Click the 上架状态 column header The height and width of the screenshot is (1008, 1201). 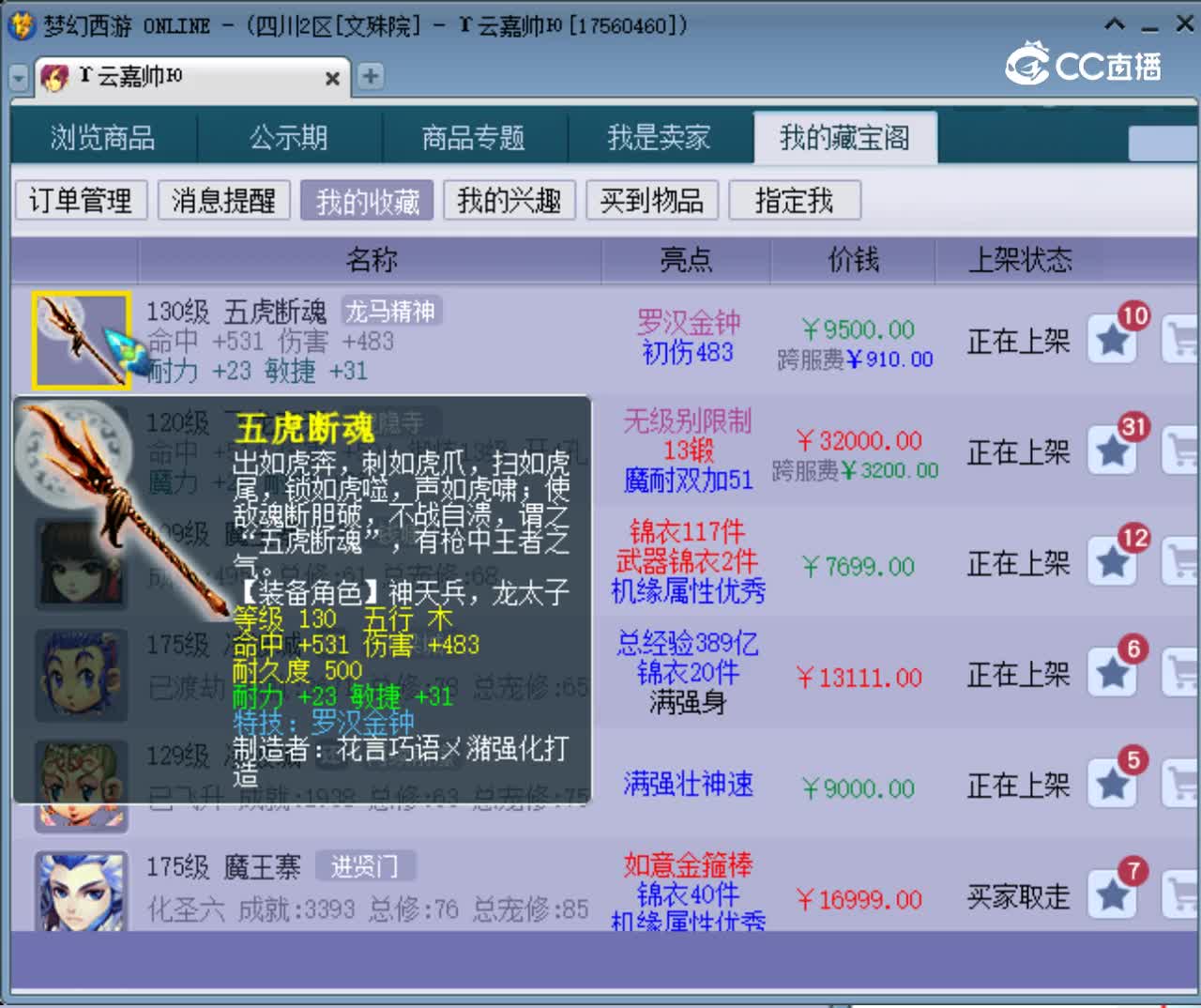tap(1020, 260)
